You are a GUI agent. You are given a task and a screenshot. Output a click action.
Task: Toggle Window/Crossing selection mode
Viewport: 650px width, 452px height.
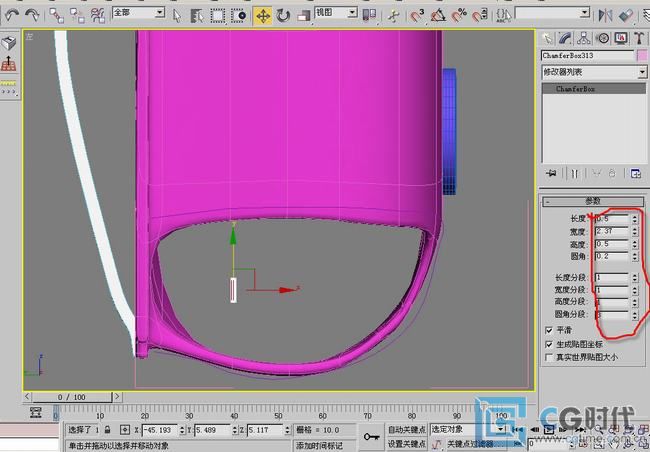239,16
